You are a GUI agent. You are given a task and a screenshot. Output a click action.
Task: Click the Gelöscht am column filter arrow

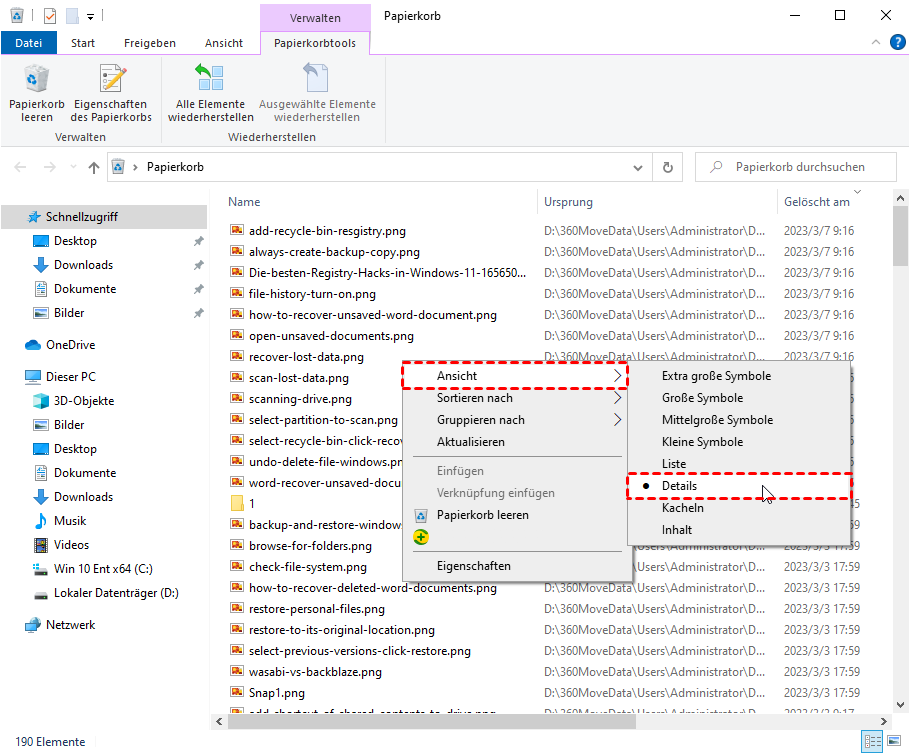coord(857,192)
